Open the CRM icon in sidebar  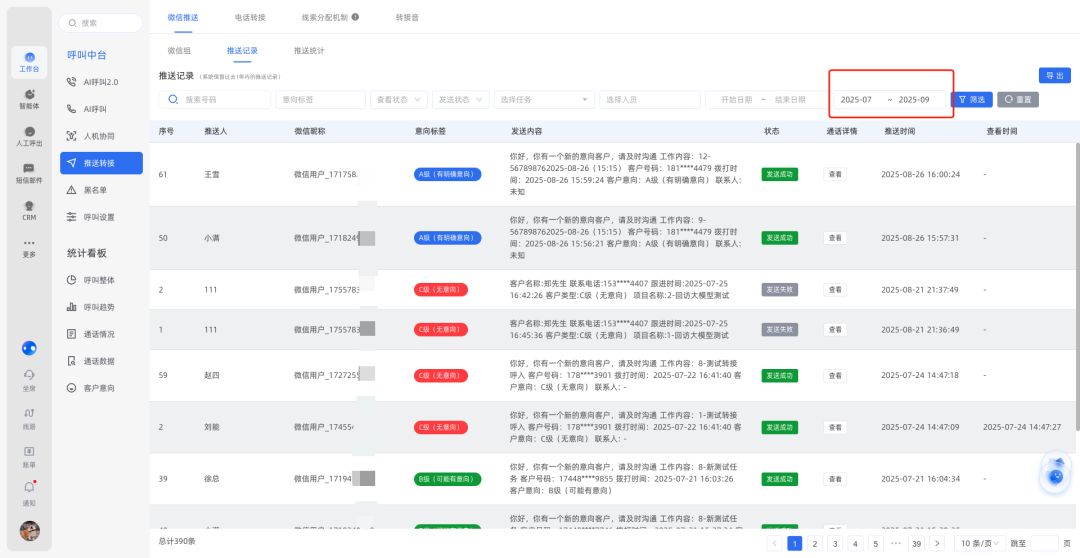[x=29, y=210]
